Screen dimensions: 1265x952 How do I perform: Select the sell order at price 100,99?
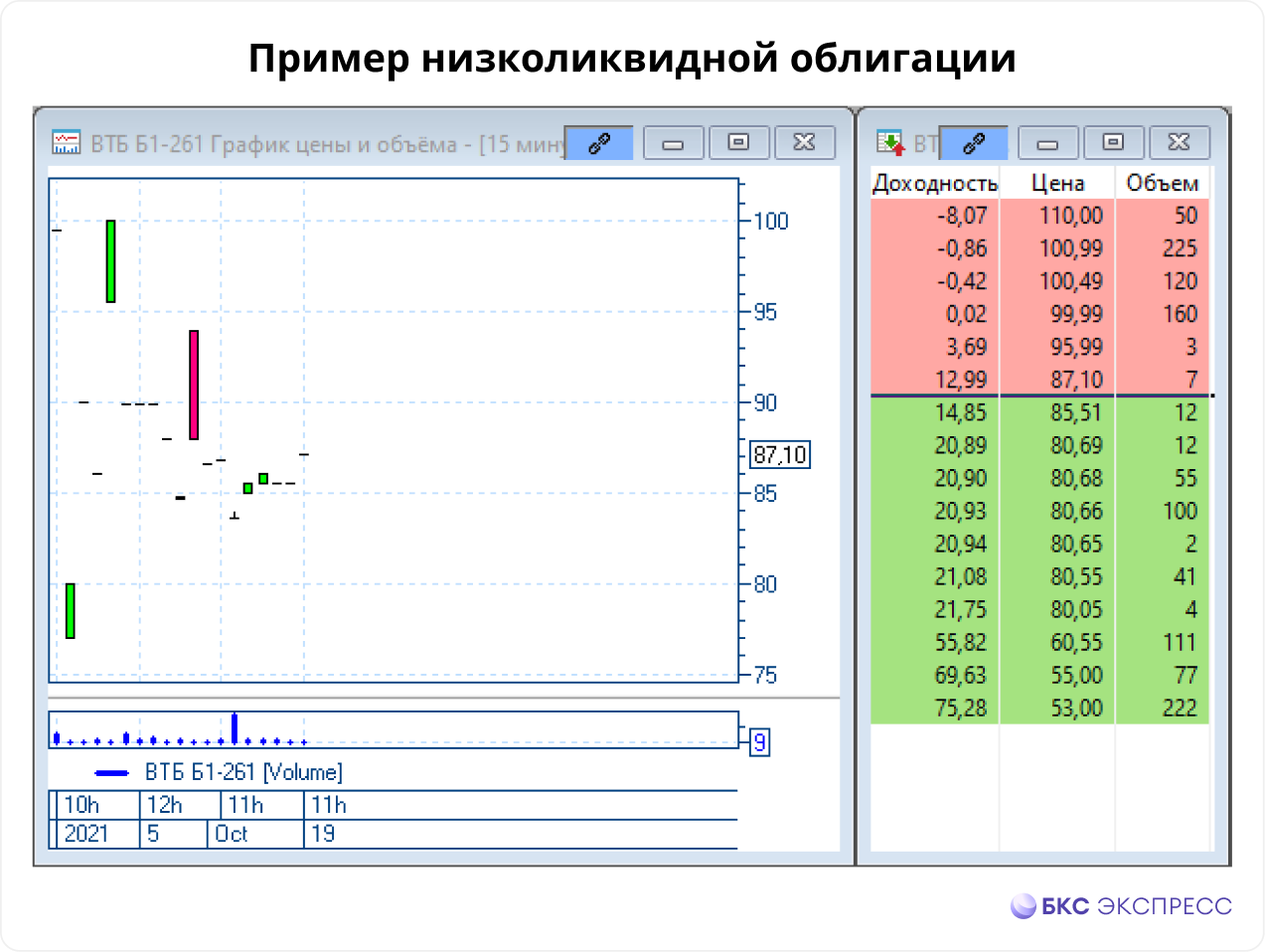pos(1039,248)
